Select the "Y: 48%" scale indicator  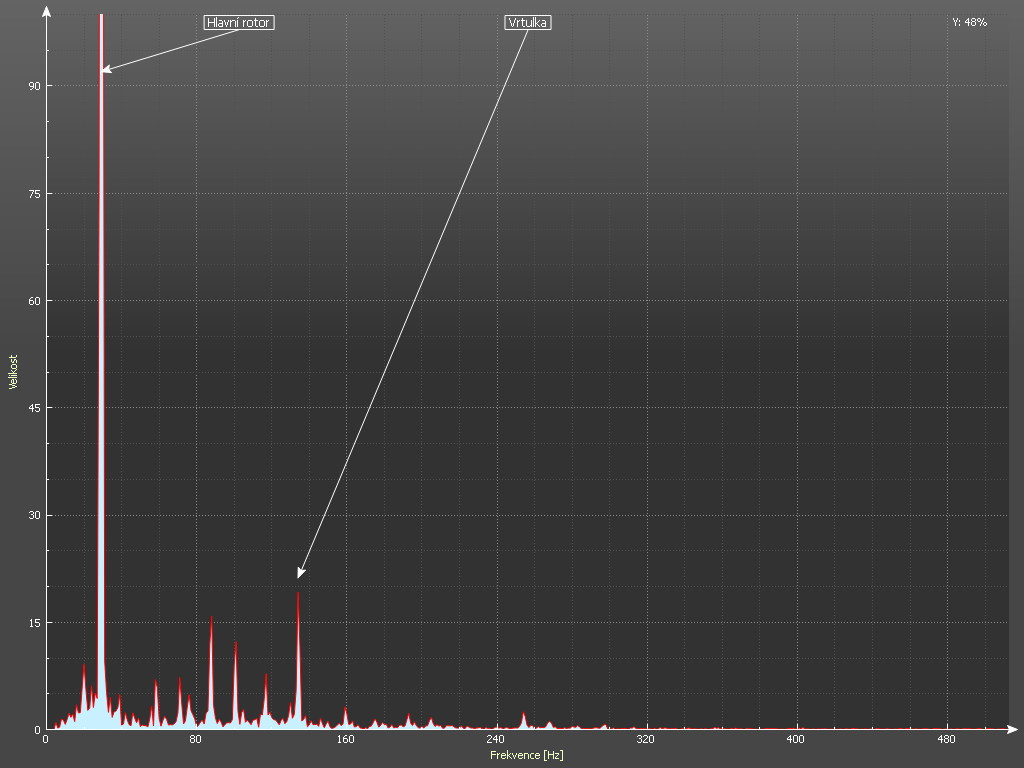969,22
